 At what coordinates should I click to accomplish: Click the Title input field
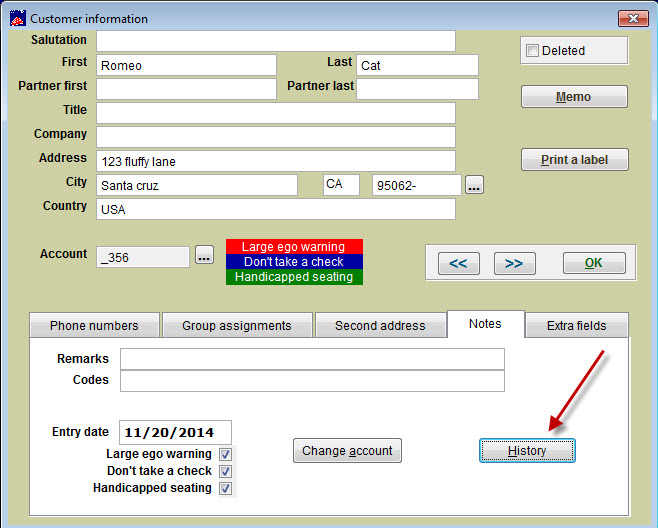coord(276,113)
